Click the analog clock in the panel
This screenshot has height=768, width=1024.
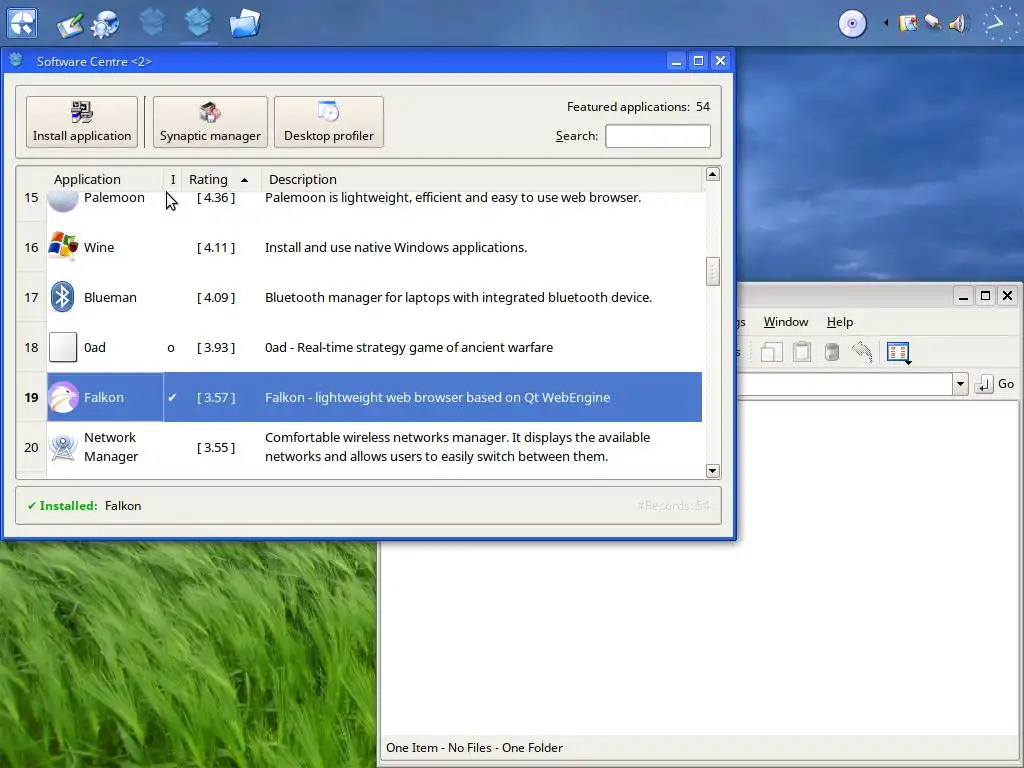coord(999,24)
